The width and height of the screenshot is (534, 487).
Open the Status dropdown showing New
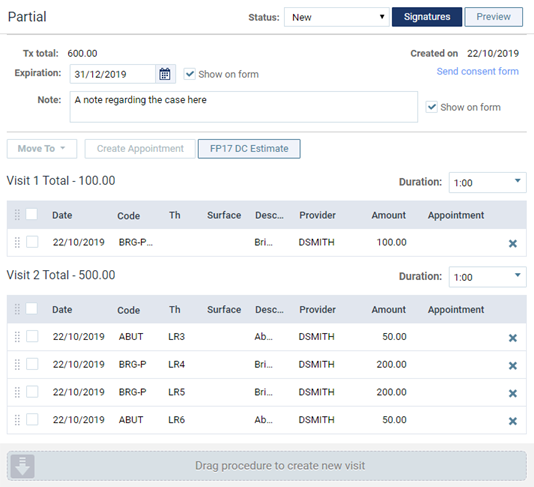pyautogui.click(x=336, y=17)
